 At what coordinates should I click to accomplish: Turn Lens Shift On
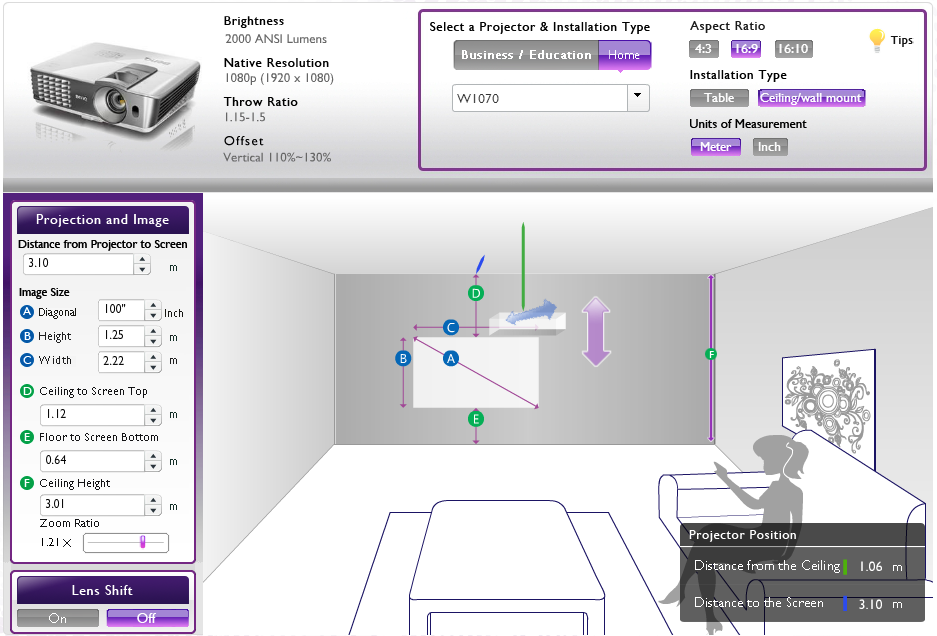tap(58, 618)
